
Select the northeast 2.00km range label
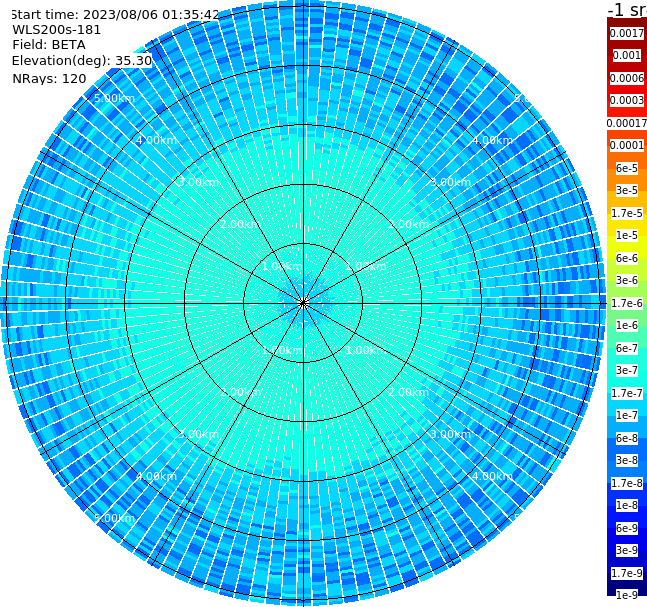tap(408, 224)
